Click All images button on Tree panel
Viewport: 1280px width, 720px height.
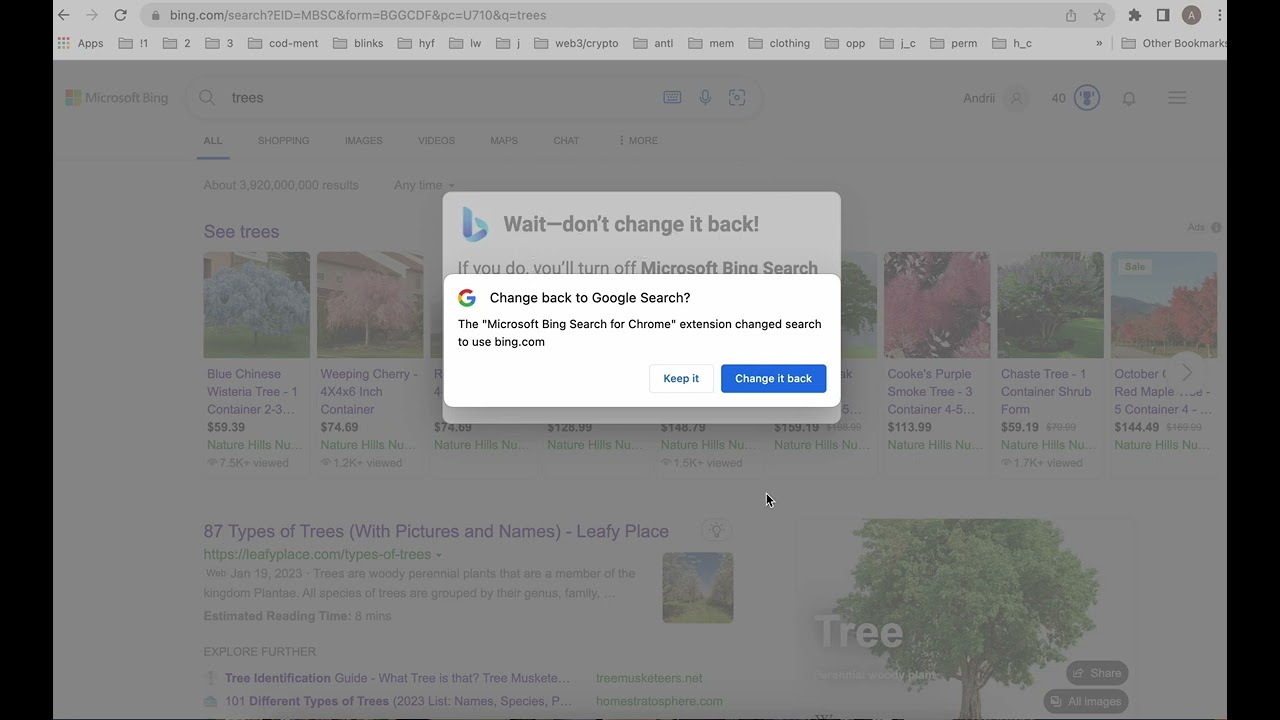1085,701
